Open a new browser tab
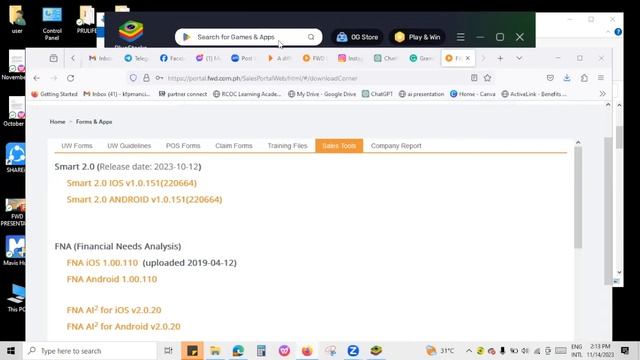Image resolution: width=640 pixels, height=360 pixels. [x=500, y=58]
